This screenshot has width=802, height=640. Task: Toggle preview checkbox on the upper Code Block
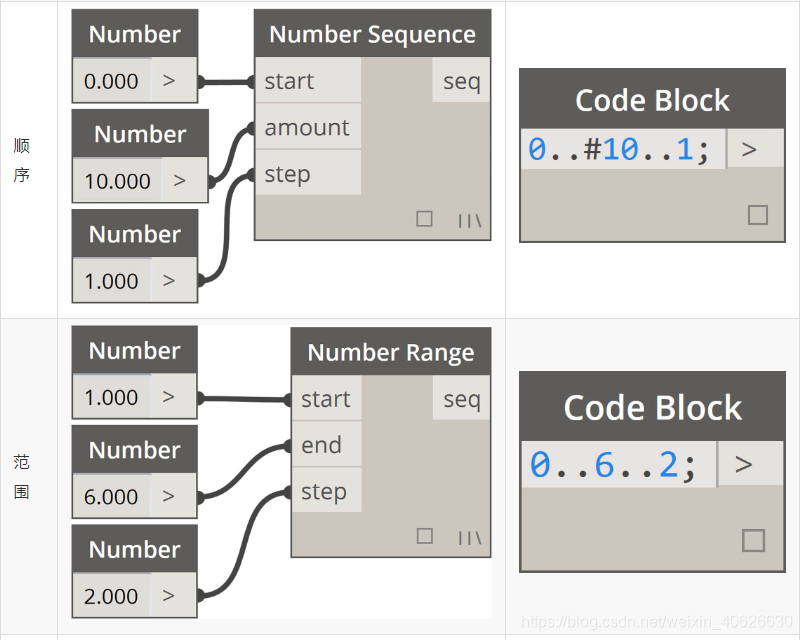pos(757,214)
